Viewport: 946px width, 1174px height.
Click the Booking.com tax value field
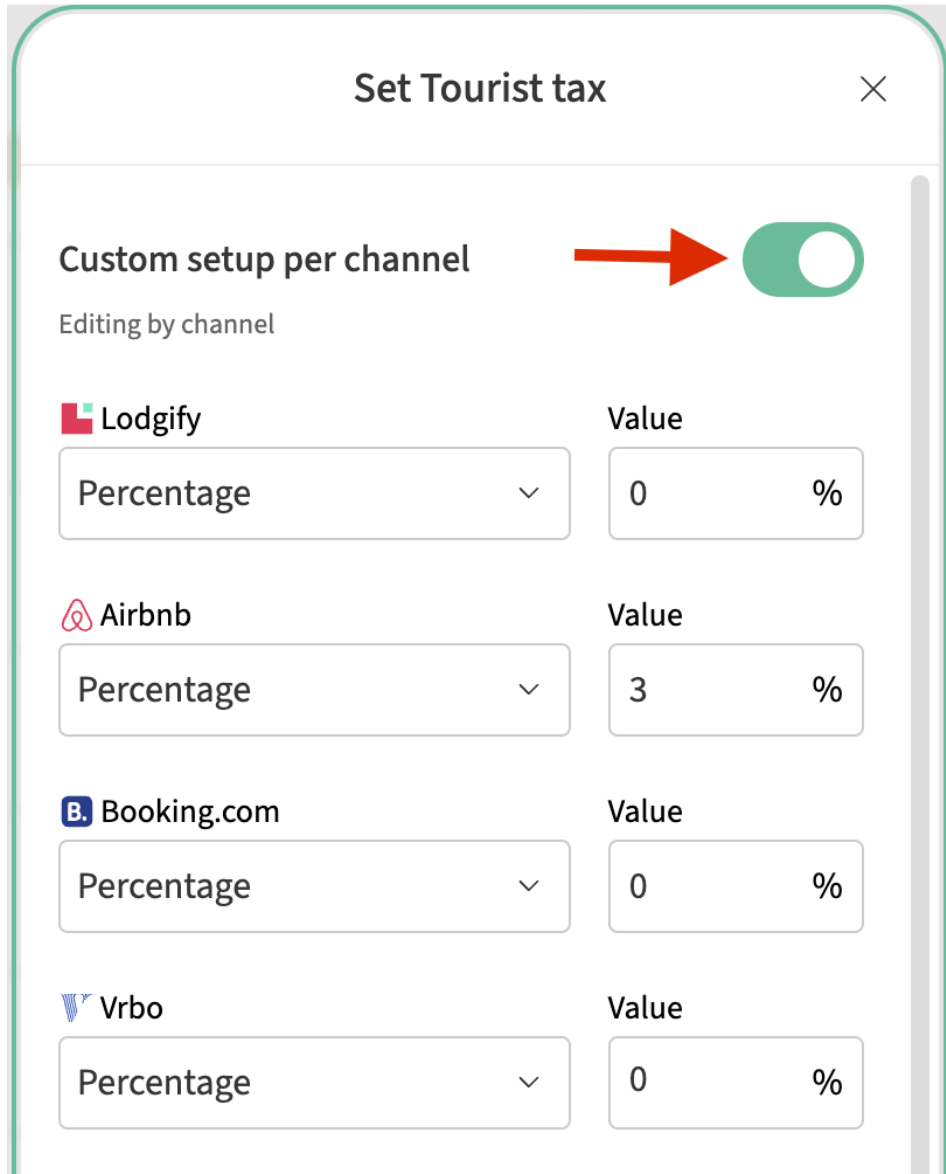tap(710, 886)
